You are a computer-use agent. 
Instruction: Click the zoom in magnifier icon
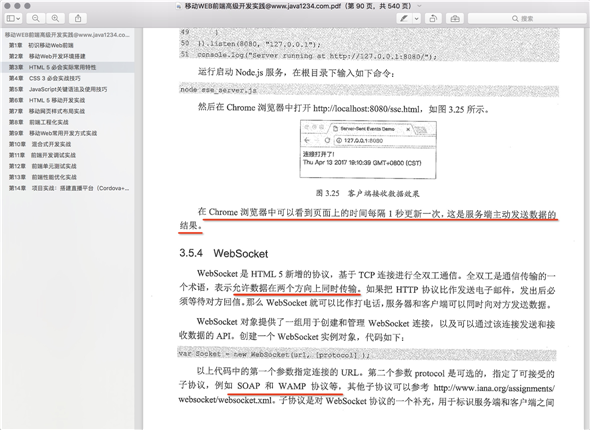(x=55, y=18)
